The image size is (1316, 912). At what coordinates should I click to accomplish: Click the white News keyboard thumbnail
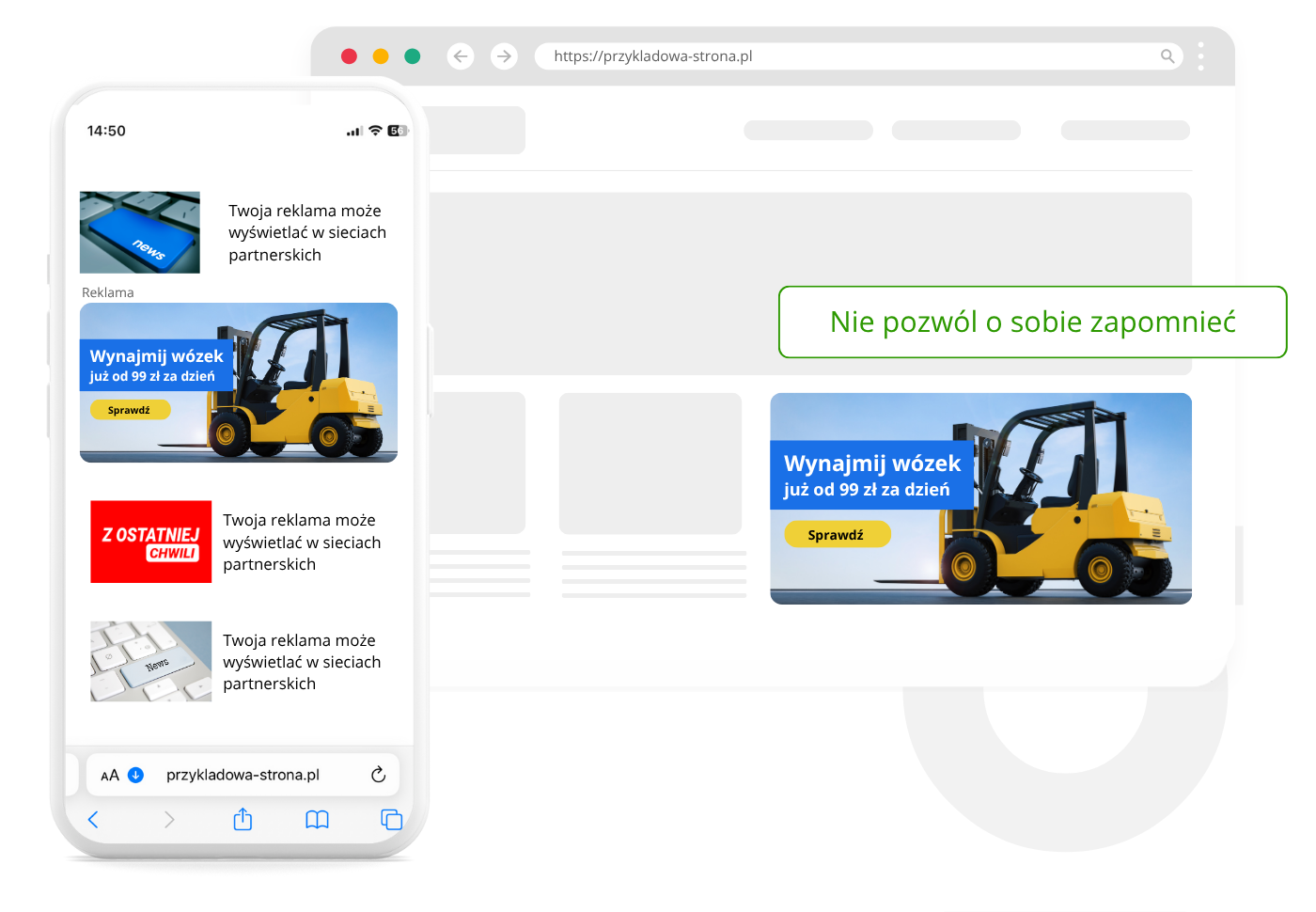click(x=150, y=661)
